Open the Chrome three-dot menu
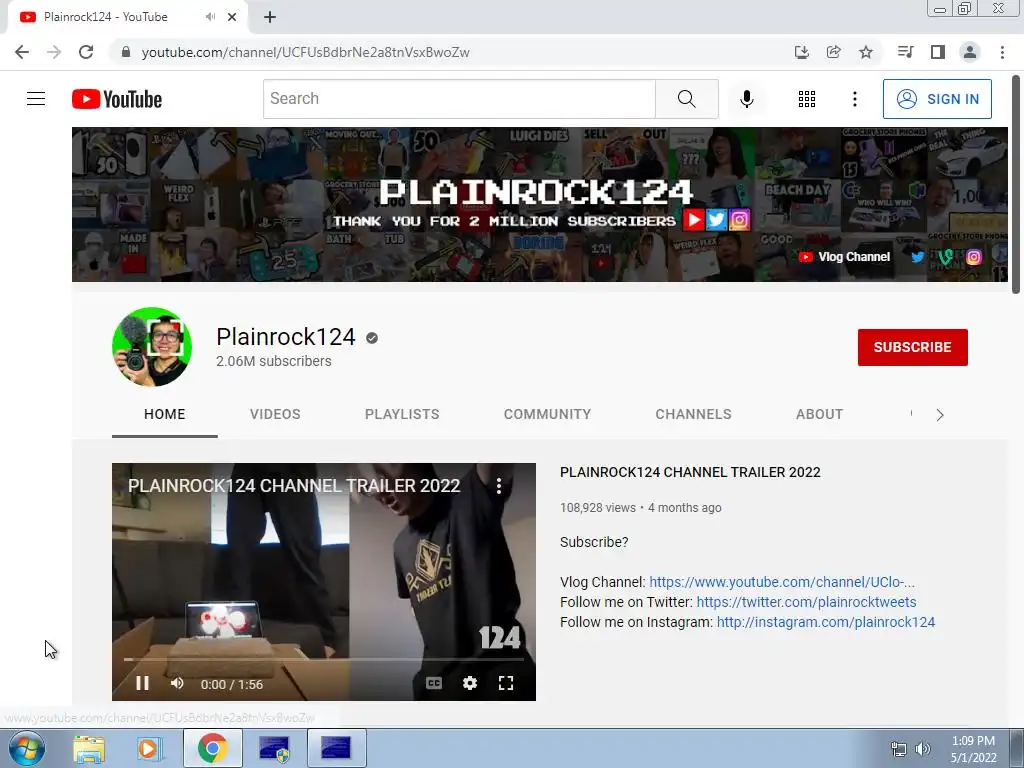The width and height of the screenshot is (1024, 768). pos(1002,52)
